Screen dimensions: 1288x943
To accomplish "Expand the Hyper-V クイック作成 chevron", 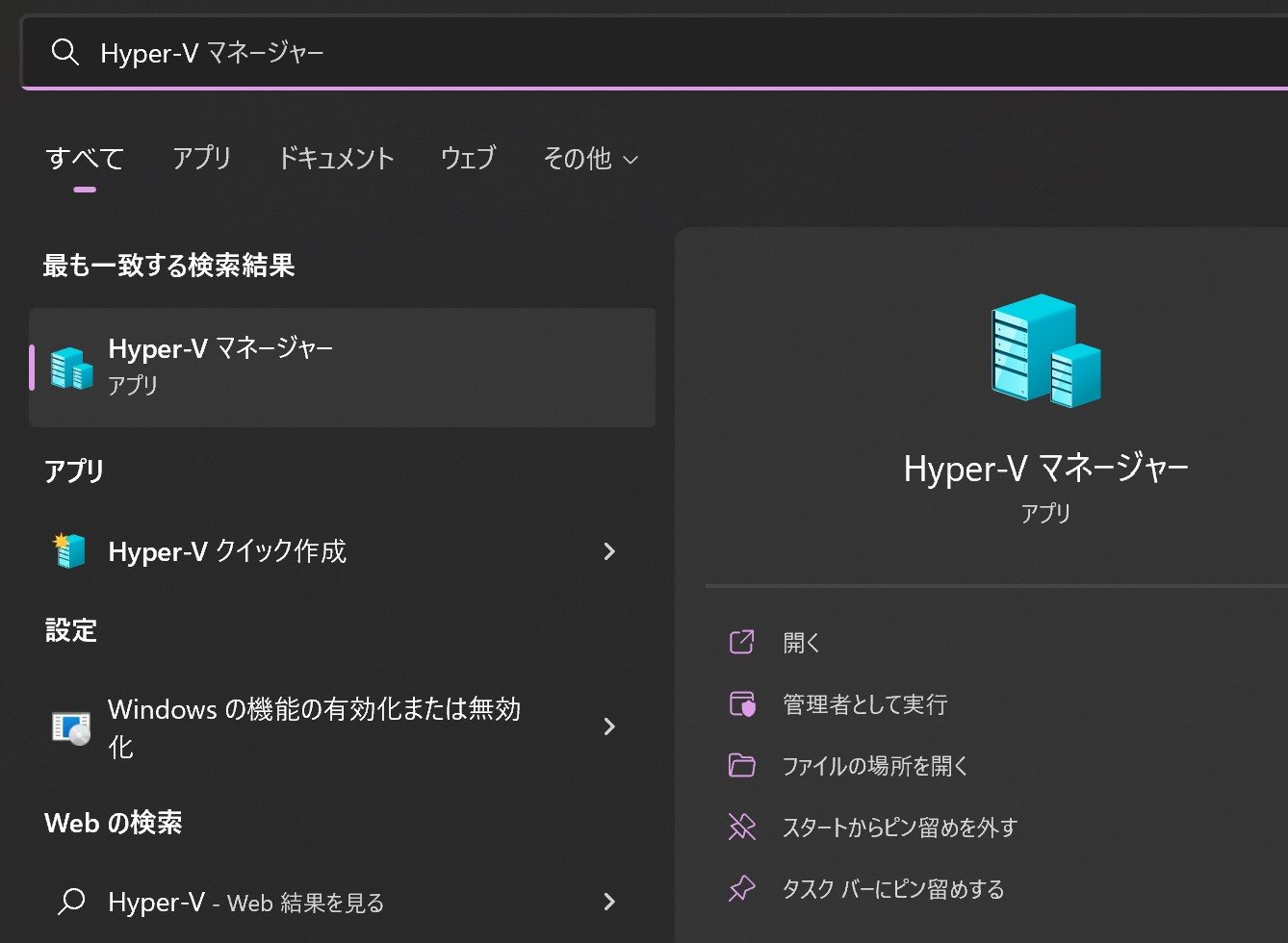I will [608, 551].
